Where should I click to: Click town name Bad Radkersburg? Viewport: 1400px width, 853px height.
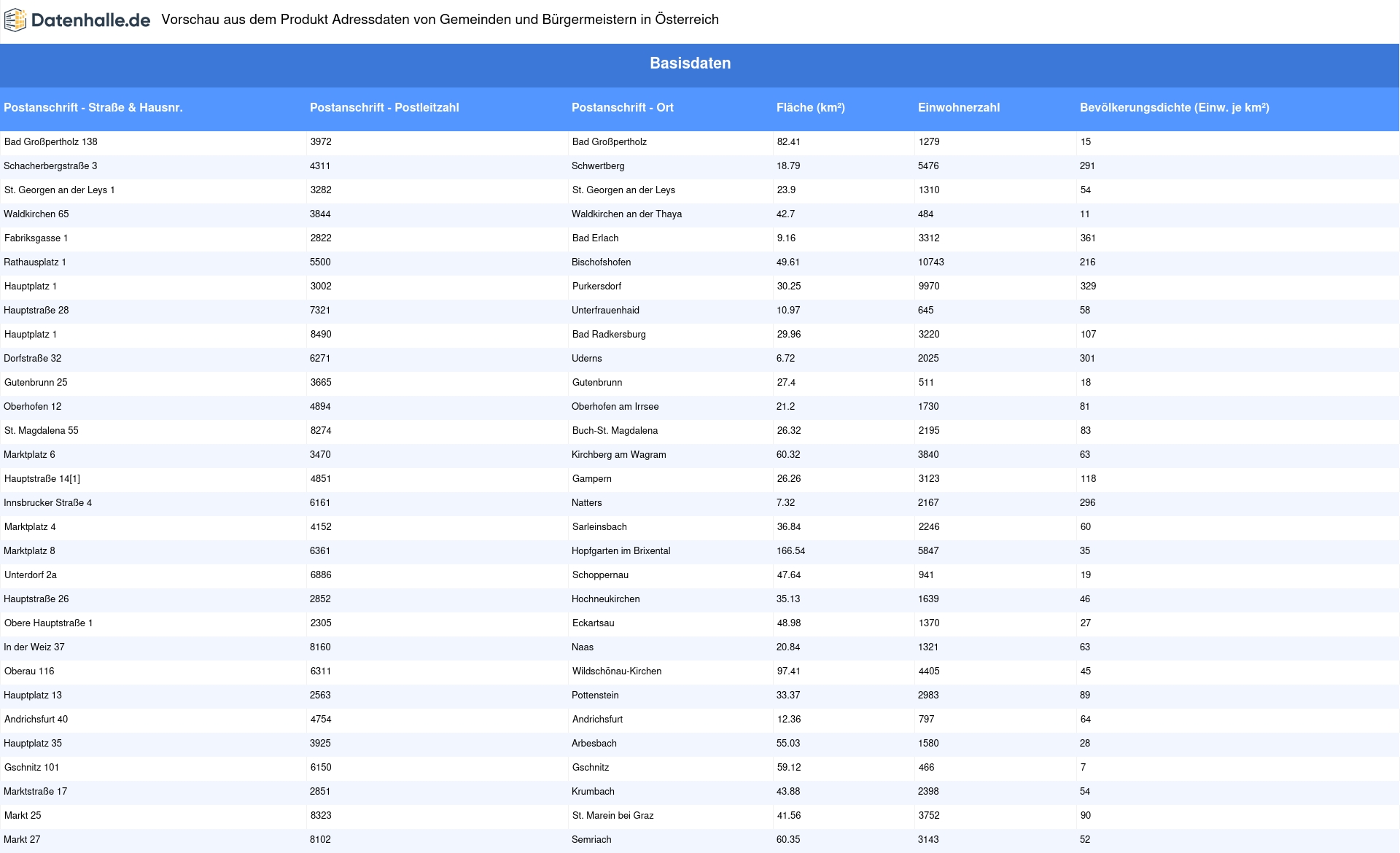pyautogui.click(x=609, y=335)
